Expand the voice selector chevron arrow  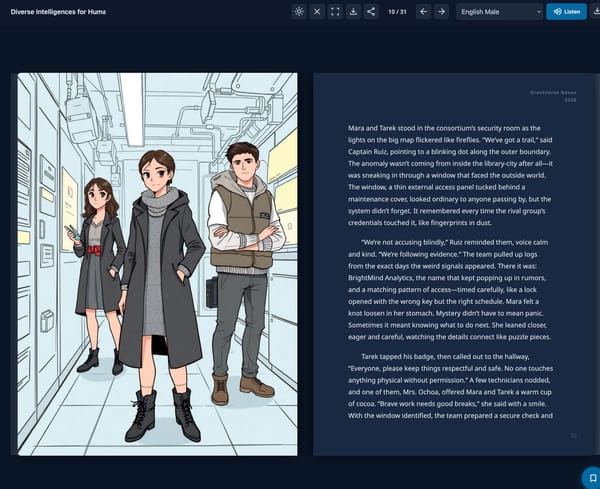(538, 12)
